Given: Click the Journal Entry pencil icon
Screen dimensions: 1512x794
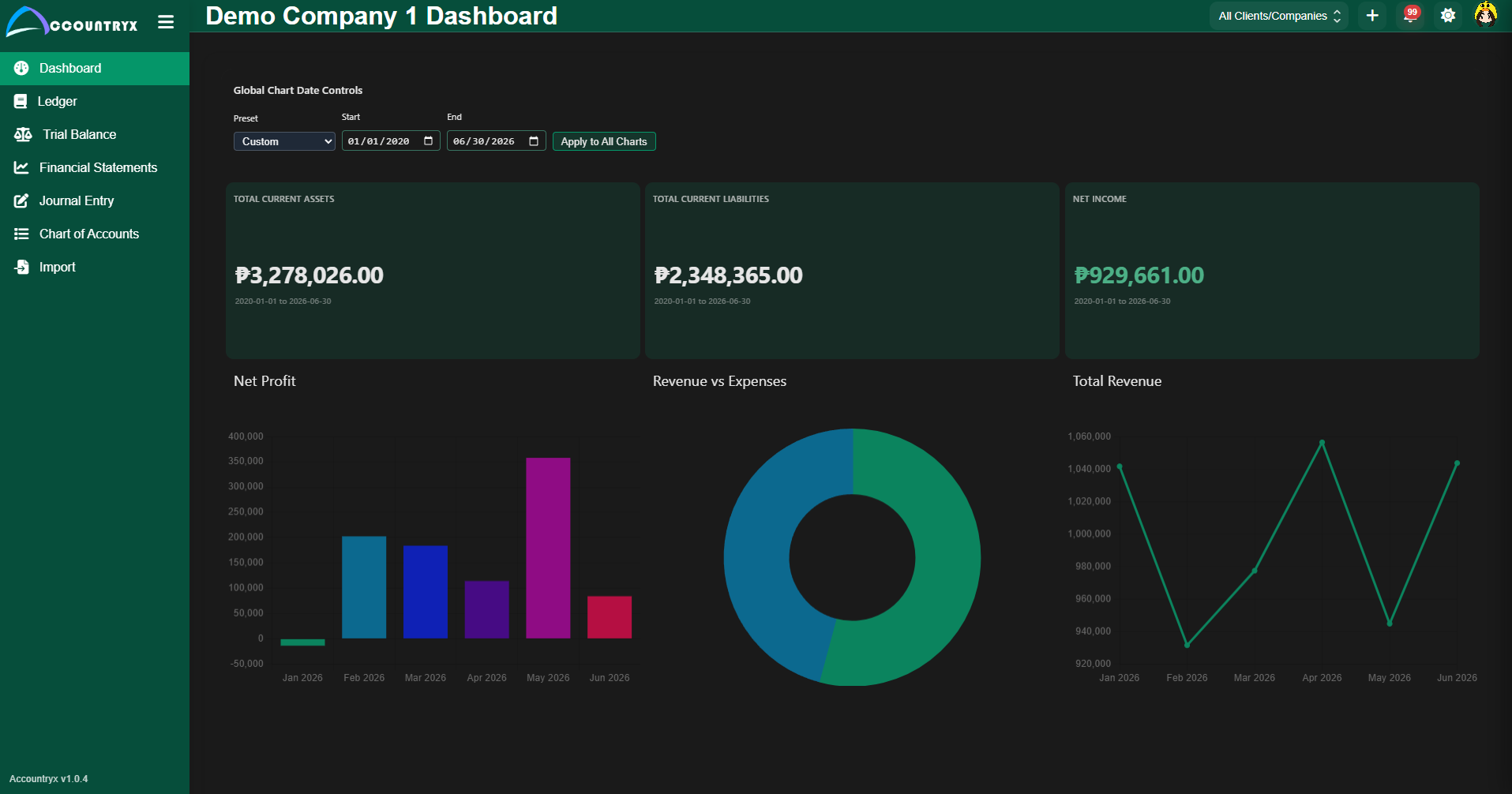Looking at the screenshot, I should pyautogui.click(x=21, y=201).
